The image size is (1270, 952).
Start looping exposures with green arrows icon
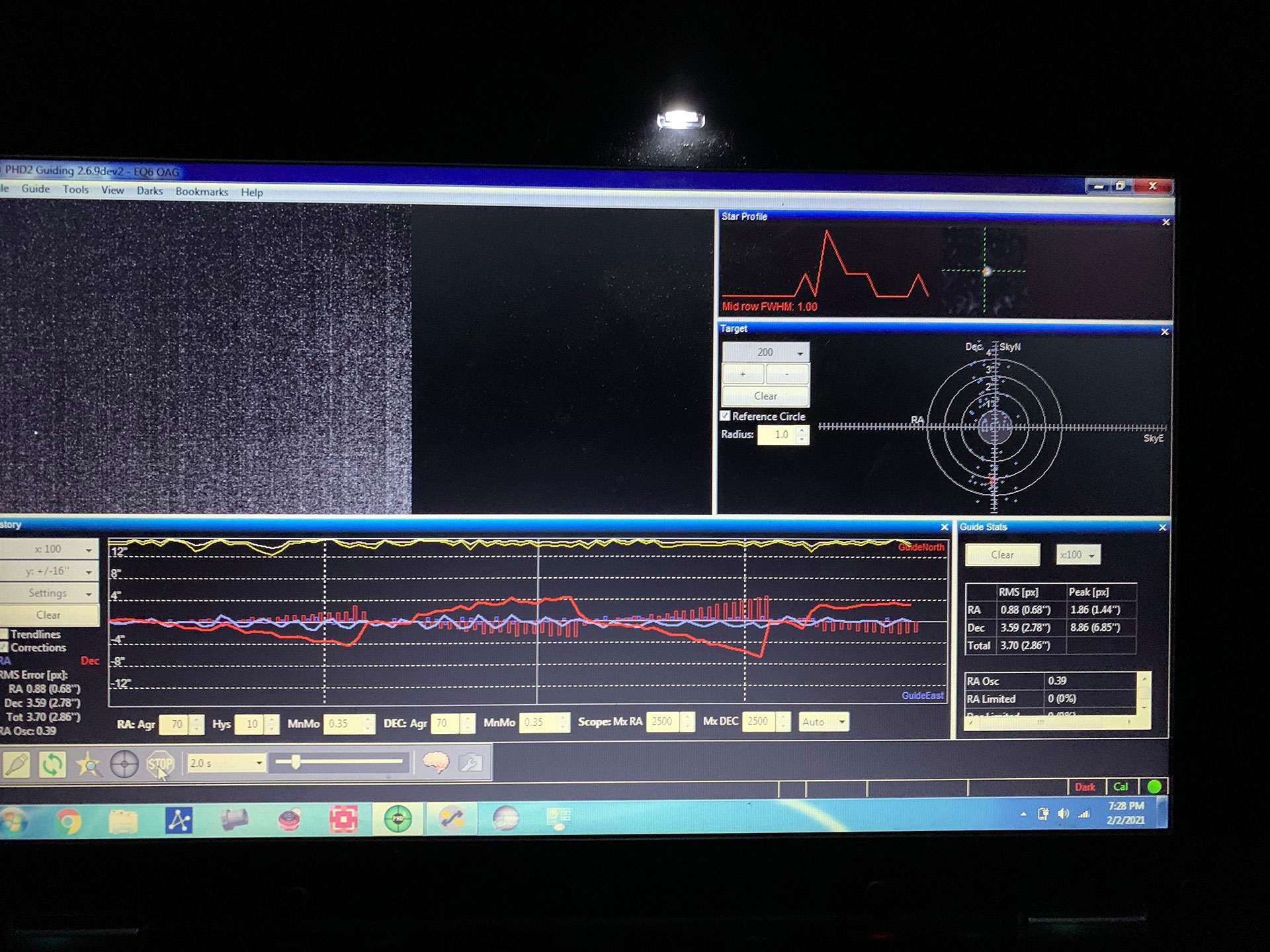pyautogui.click(x=52, y=764)
